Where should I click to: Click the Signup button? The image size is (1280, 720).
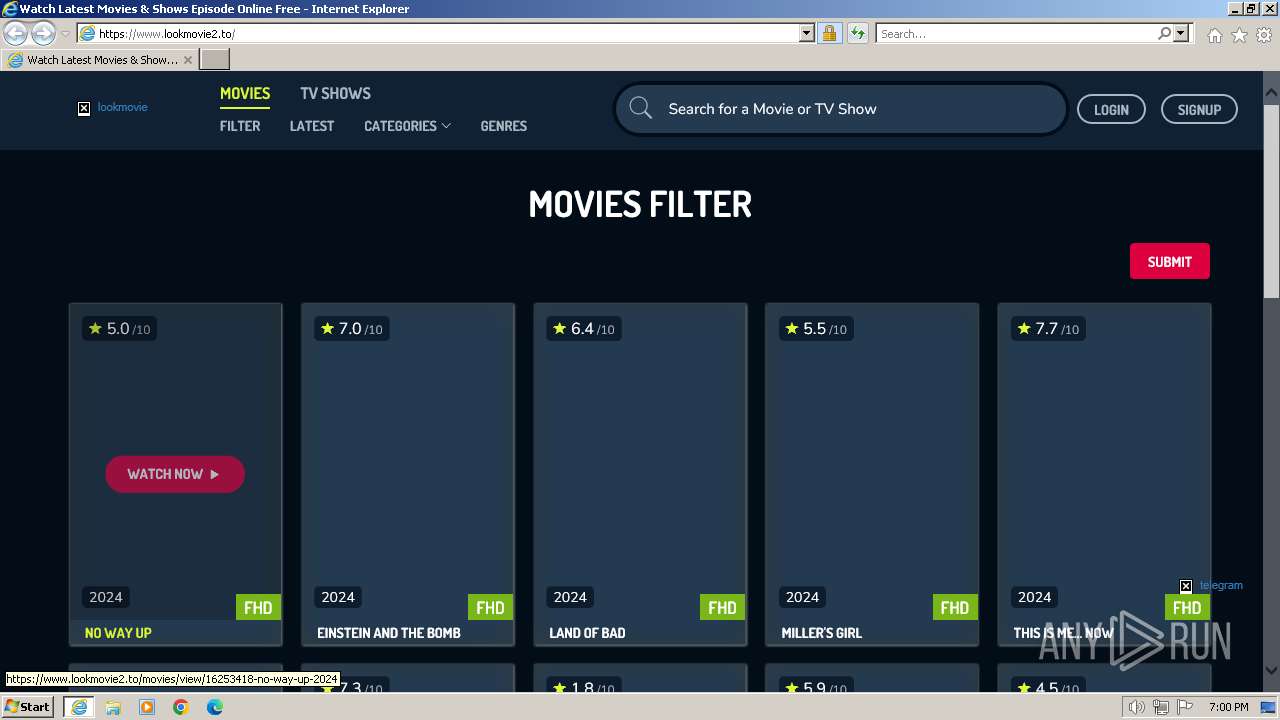(1199, 109)
